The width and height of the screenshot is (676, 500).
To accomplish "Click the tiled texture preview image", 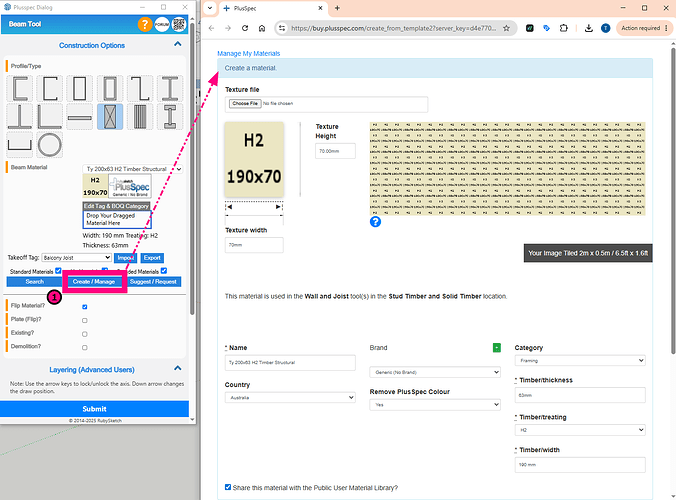I will pos(507,168).
